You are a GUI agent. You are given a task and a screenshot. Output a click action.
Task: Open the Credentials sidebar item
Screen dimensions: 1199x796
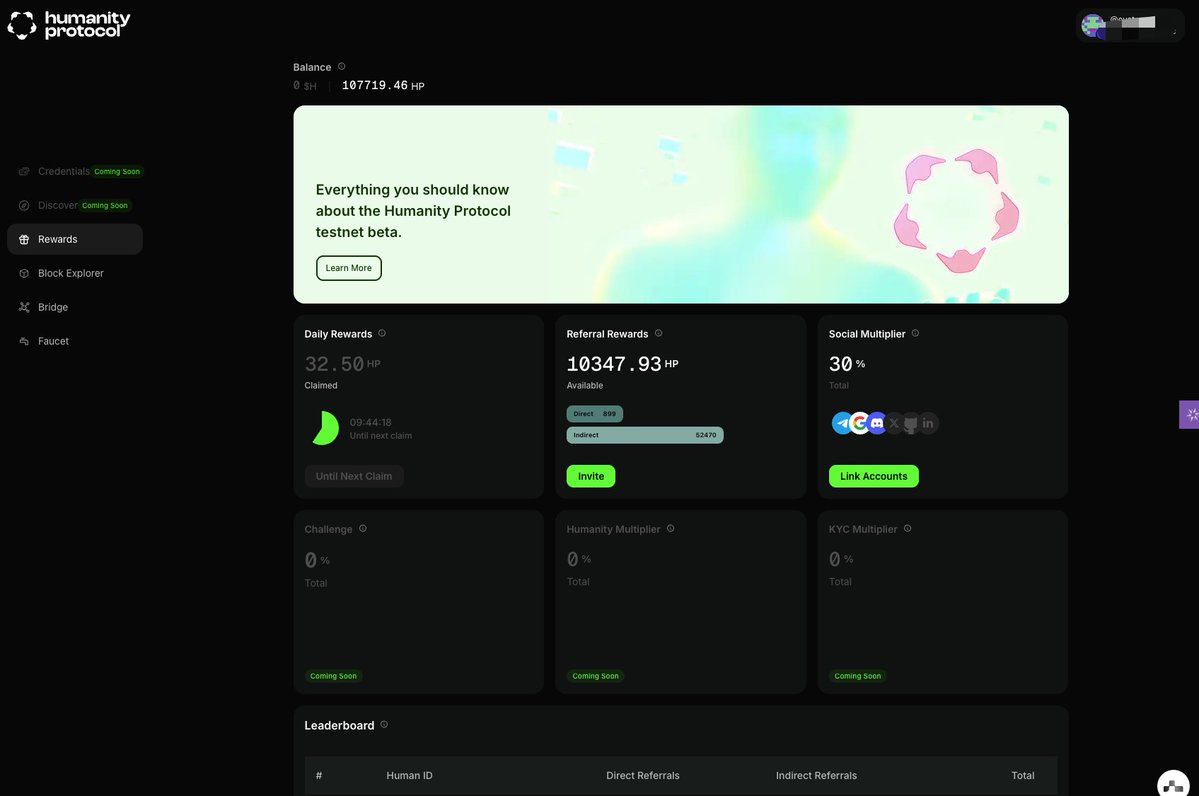(75, 171)
